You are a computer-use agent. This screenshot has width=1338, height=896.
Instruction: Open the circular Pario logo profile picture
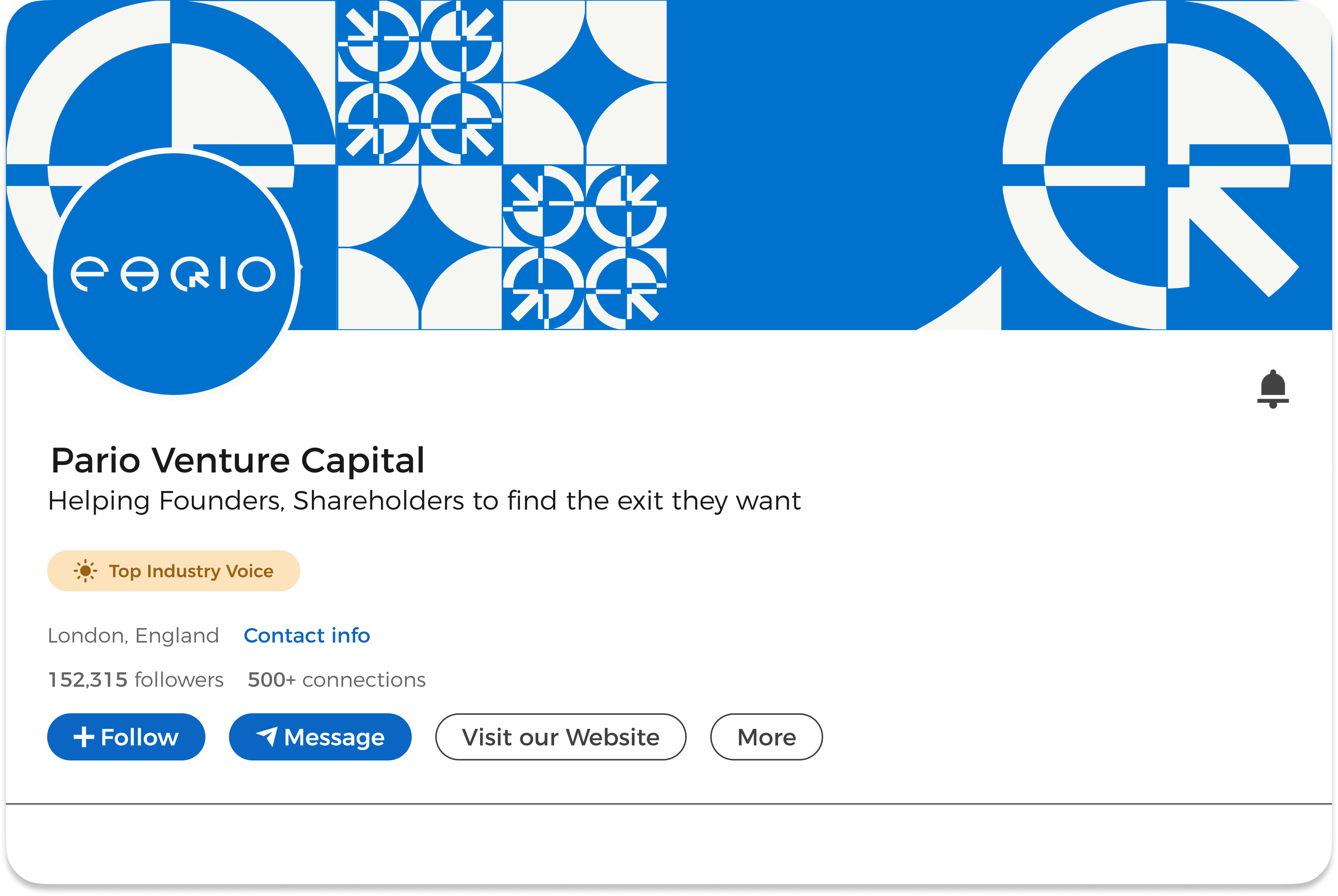pyautogui.click(x=174, y=273)
